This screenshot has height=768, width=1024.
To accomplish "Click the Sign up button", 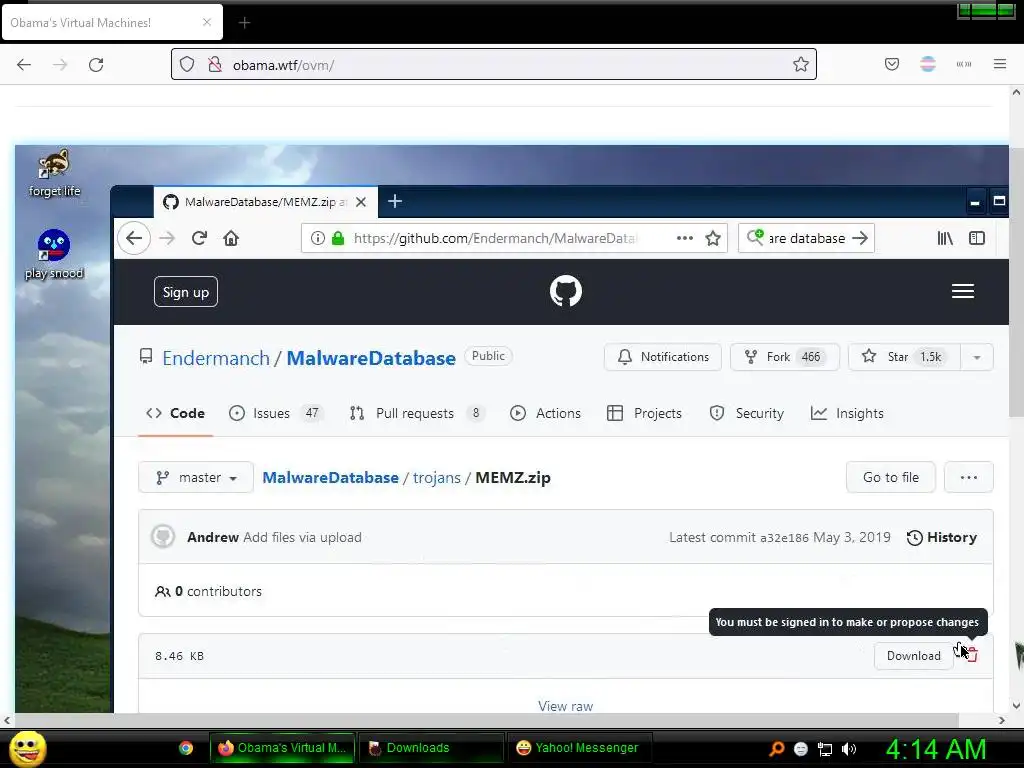I will (185, 292).
